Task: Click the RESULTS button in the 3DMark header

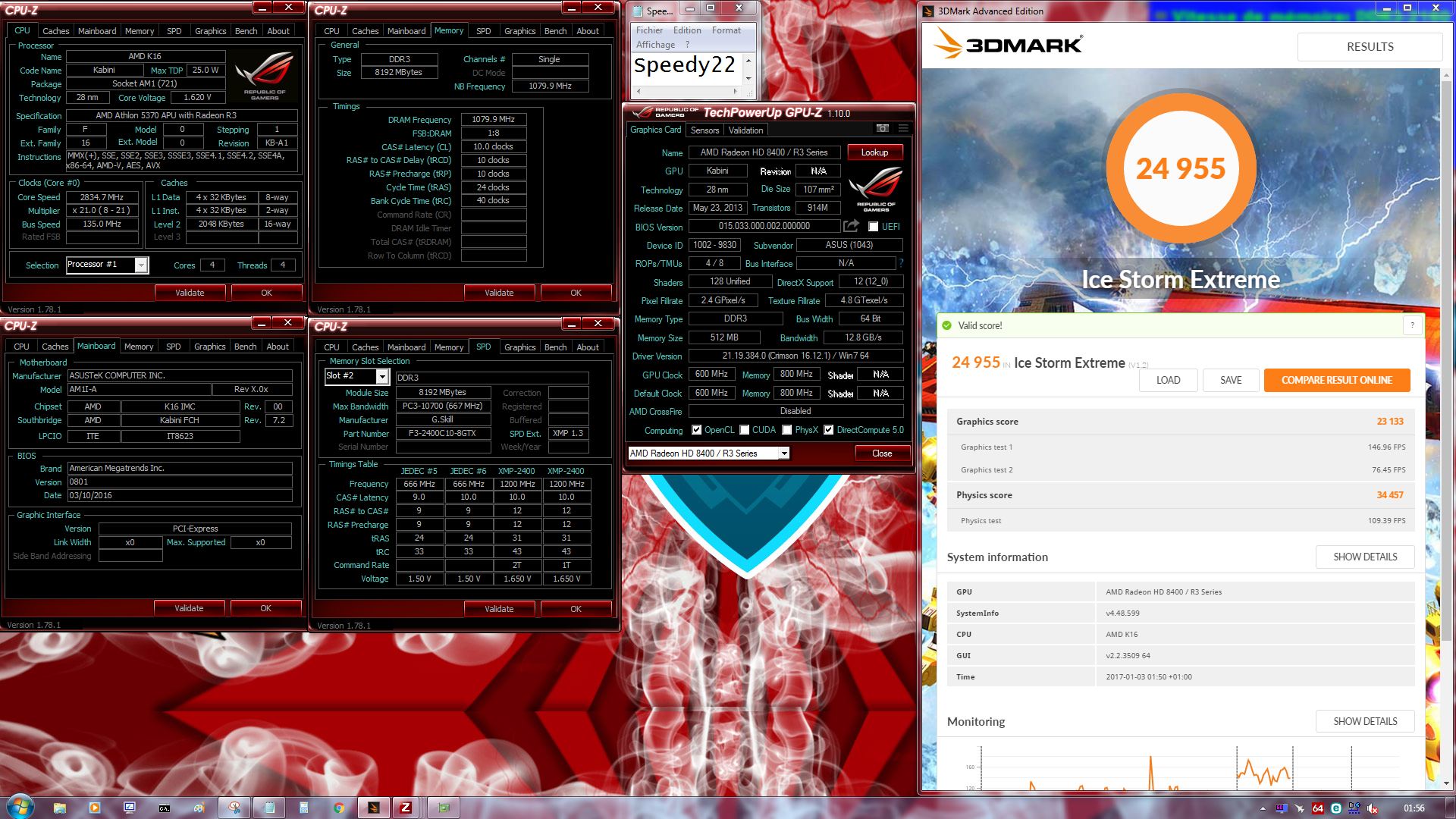Action: point(1370,47)
